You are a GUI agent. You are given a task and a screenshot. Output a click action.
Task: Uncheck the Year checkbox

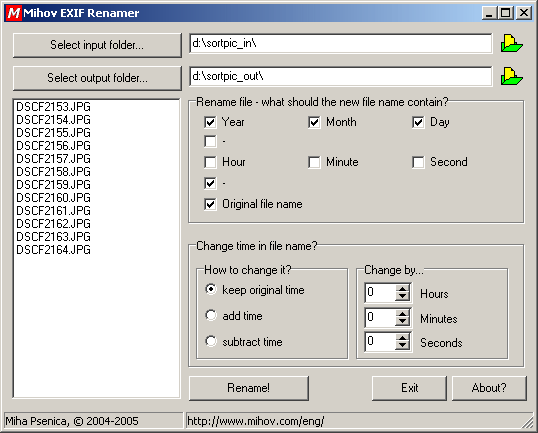click(210, 122)
